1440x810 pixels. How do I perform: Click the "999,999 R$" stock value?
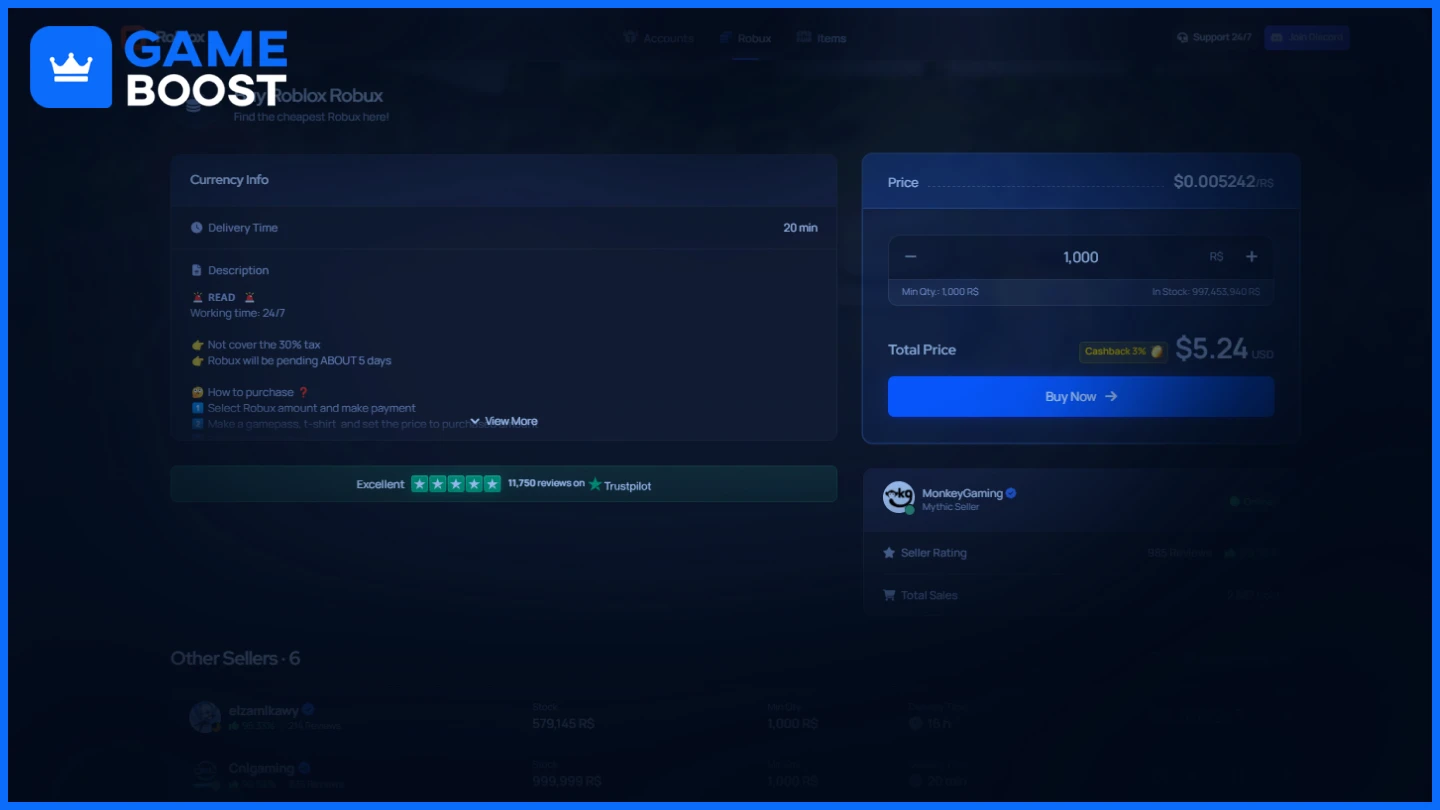[565, 781]
